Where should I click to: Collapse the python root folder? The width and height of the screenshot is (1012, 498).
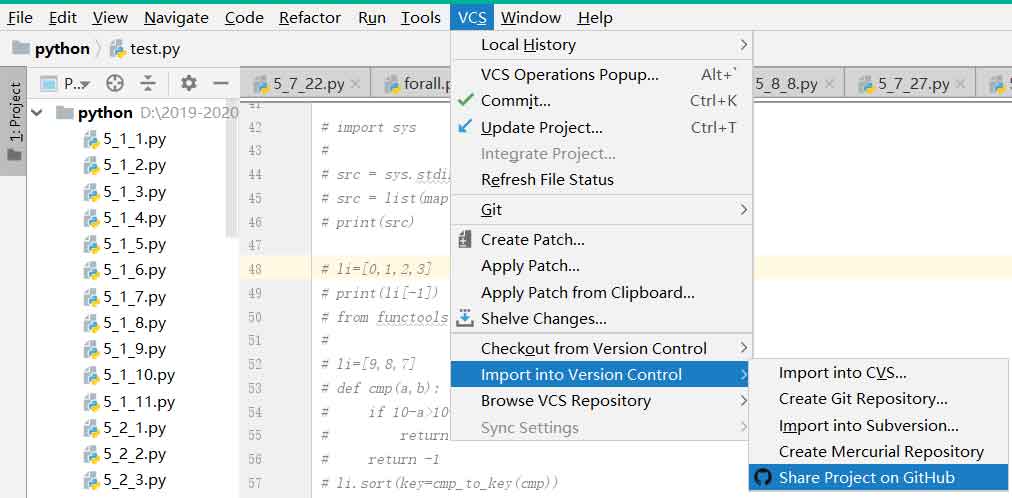[x=37, y=113]
